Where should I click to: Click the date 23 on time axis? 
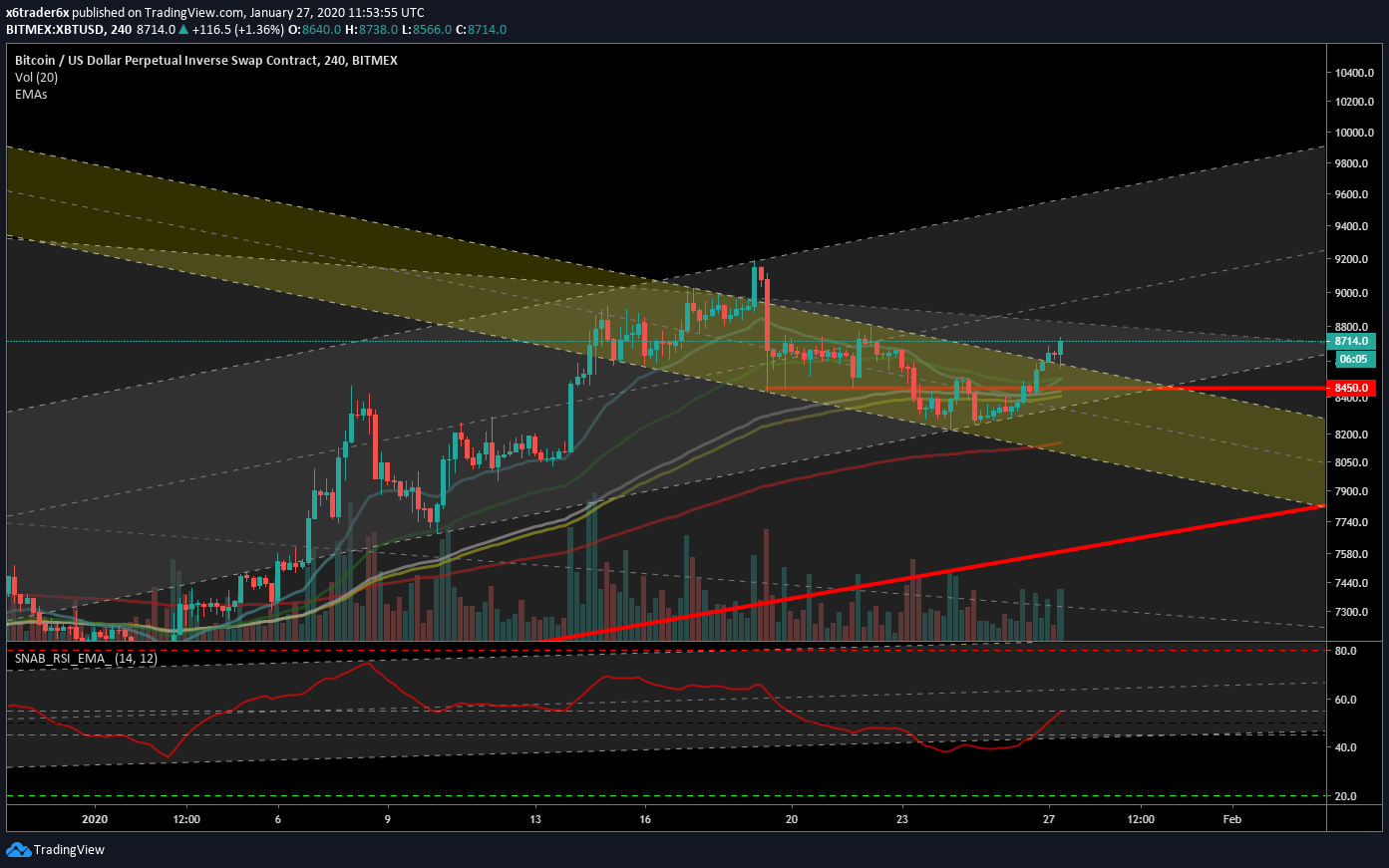click(x=901, y=819)
